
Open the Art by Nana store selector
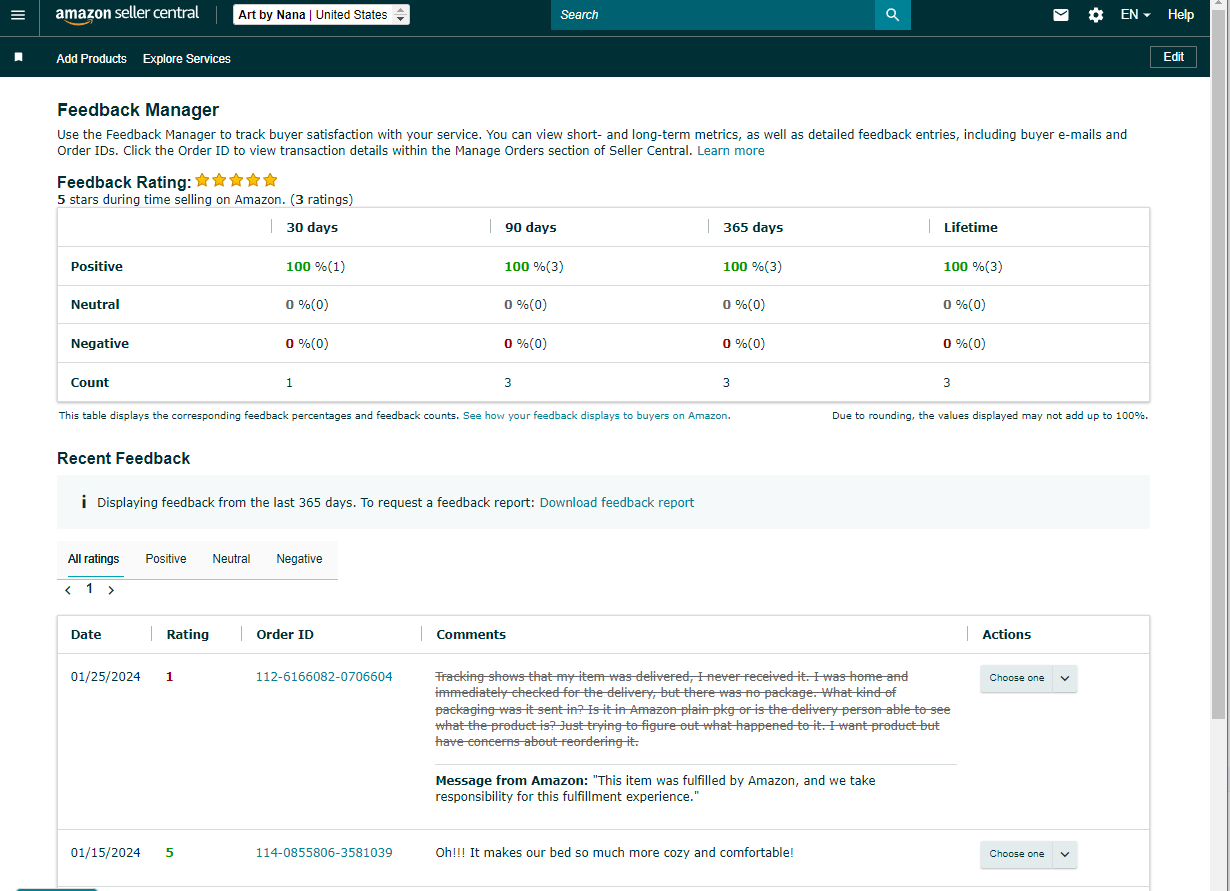[x=321, y=15]
